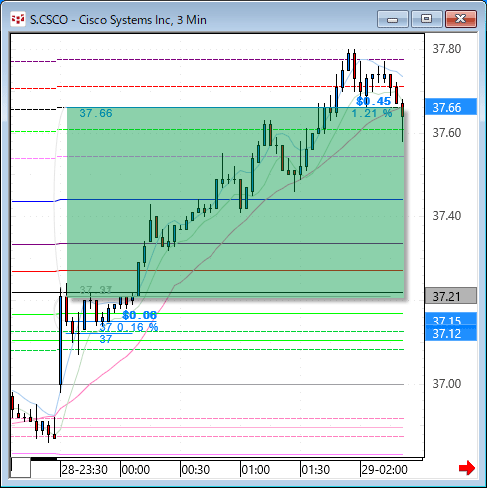Click the 01:00 time label

coord(256,470)
